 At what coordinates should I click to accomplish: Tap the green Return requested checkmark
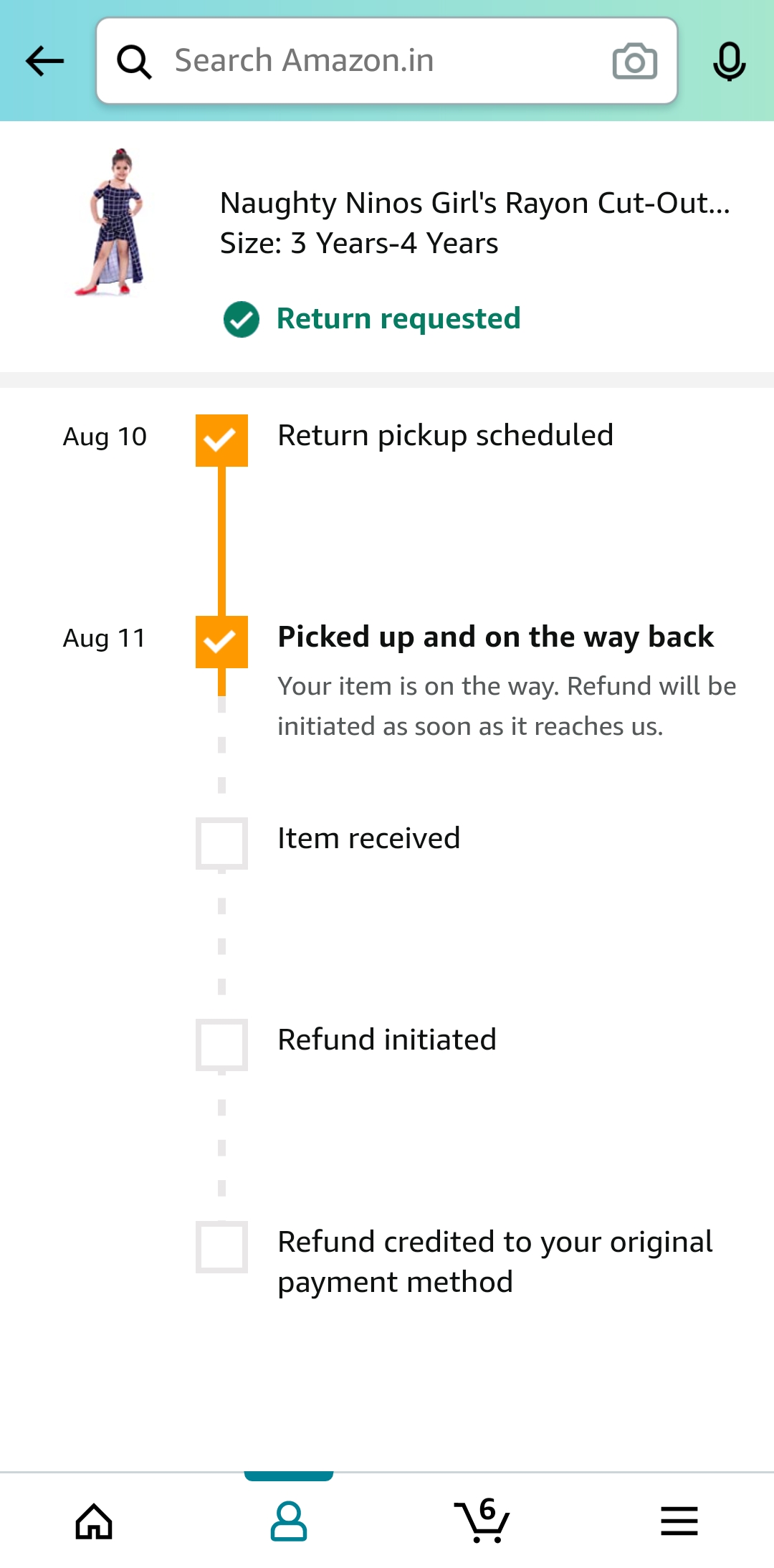click(242, 319)
